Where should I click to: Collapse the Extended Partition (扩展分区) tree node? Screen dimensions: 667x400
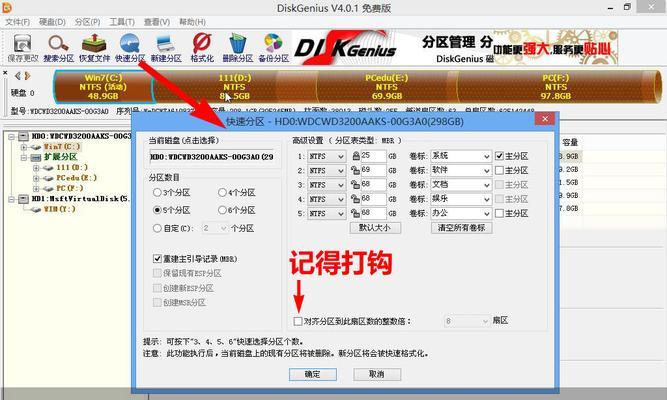(24, 157)
